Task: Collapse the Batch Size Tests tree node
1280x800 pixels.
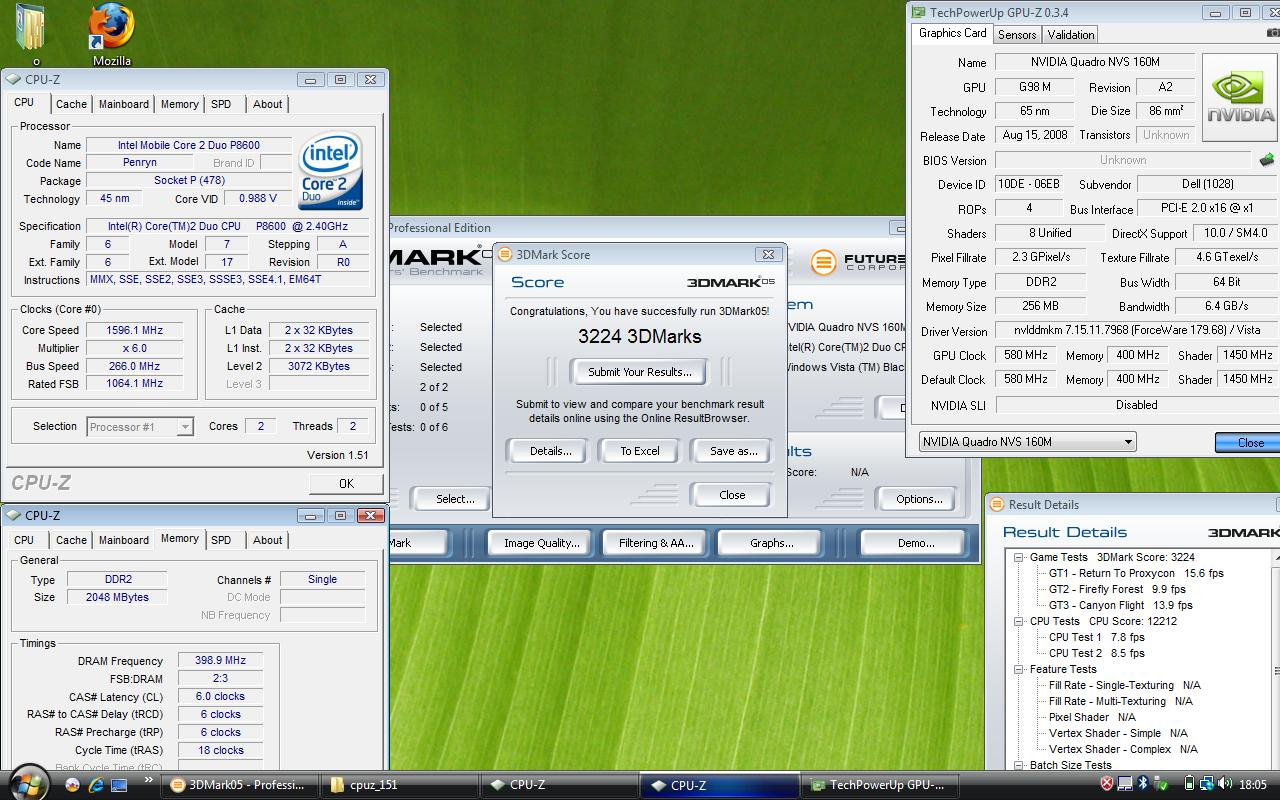Action: point(1018,765)
